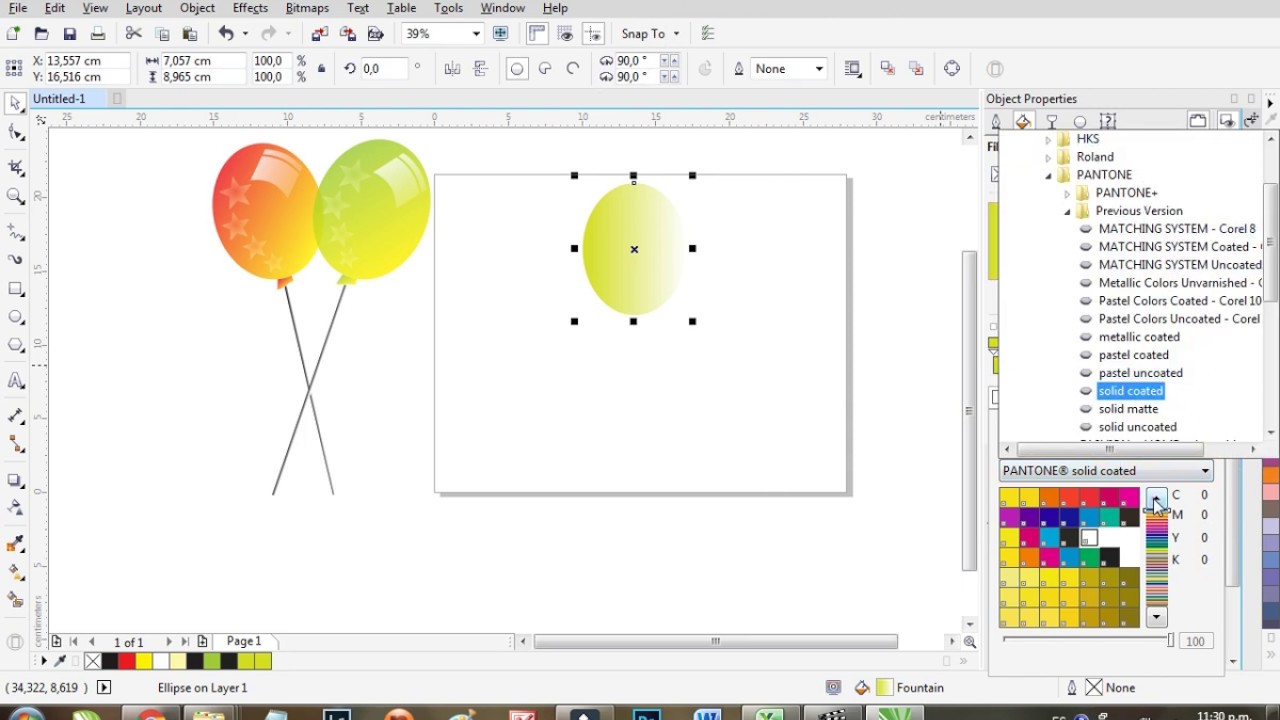Save the document with floppy icon

pos(69,34)
